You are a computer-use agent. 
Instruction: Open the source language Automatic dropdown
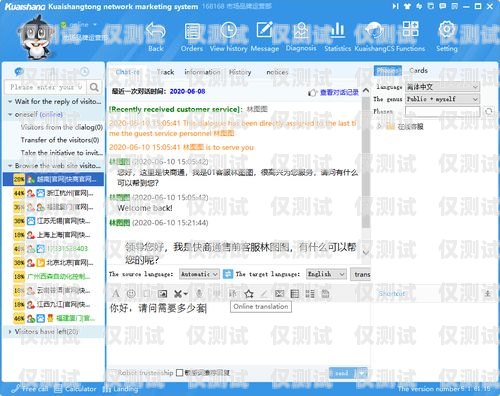pos(199,274)
